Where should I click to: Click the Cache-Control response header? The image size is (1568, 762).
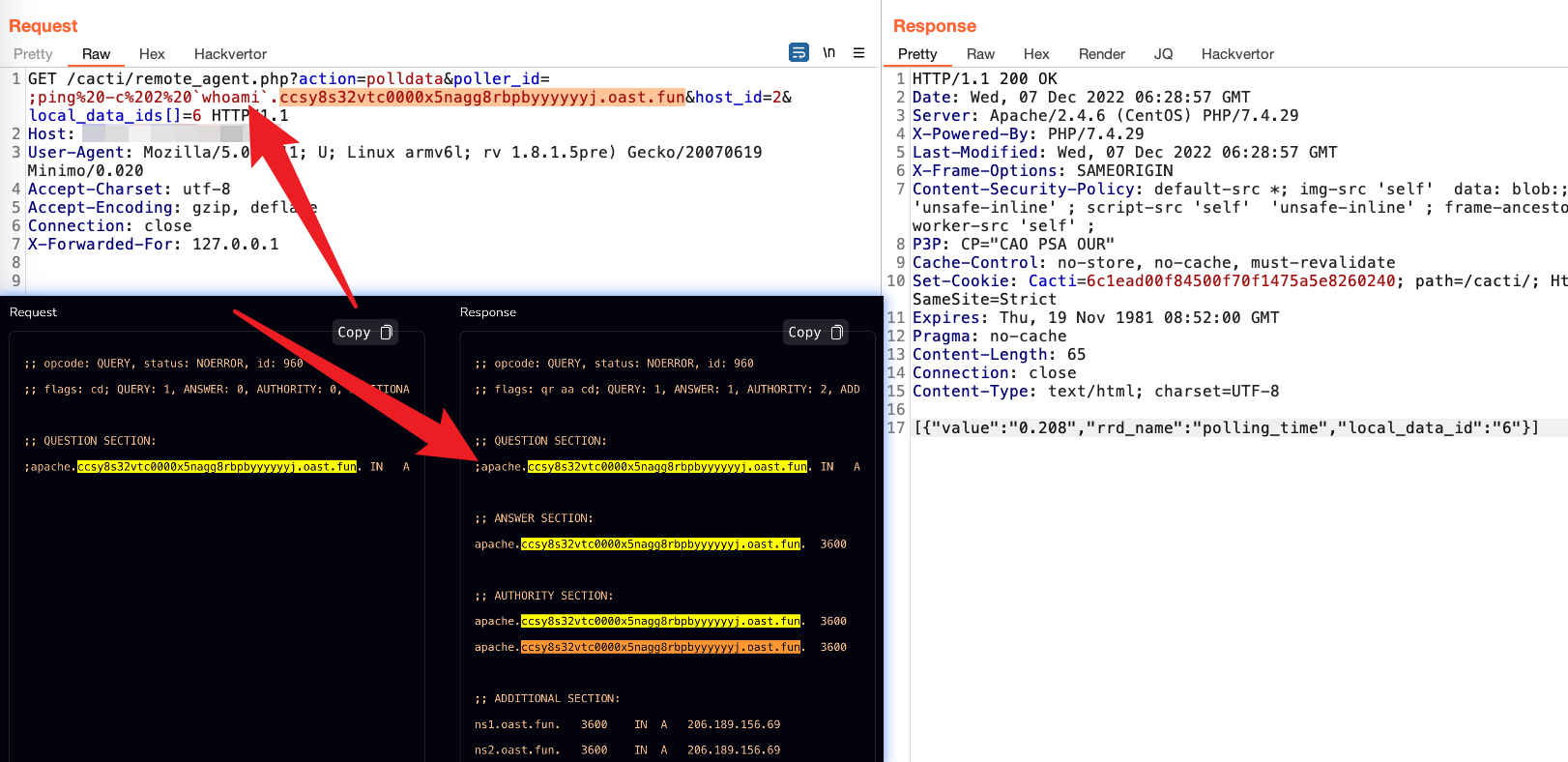(1153, 262)
